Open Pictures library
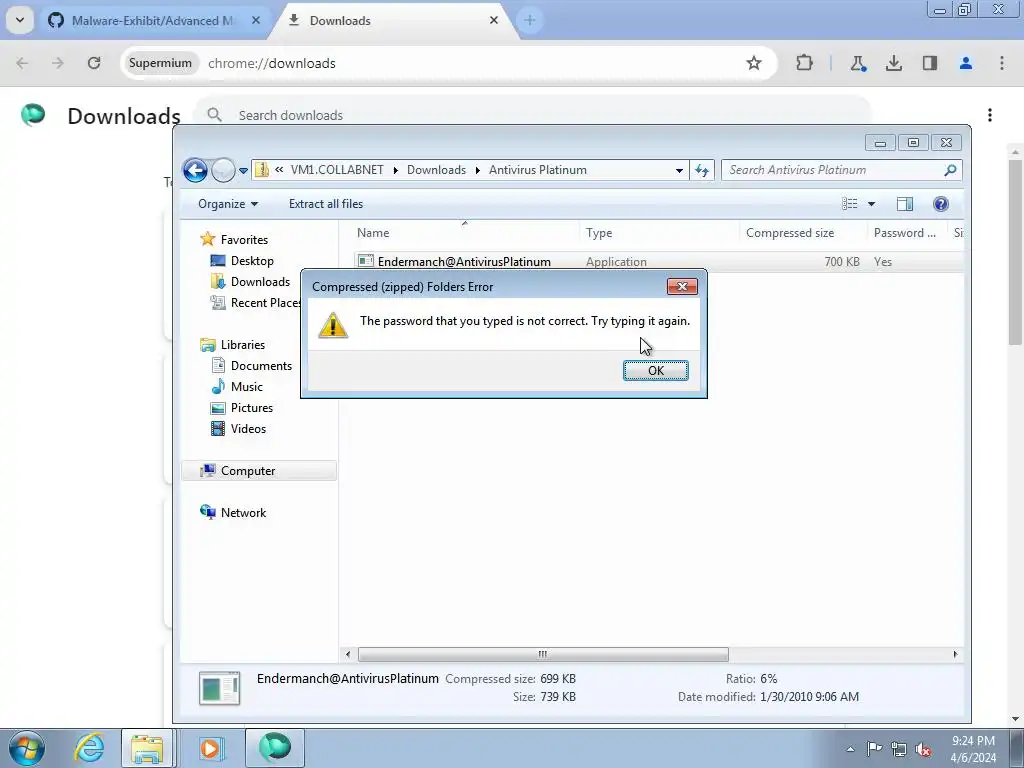This screenshot has width=1024, height=768. 251,408
